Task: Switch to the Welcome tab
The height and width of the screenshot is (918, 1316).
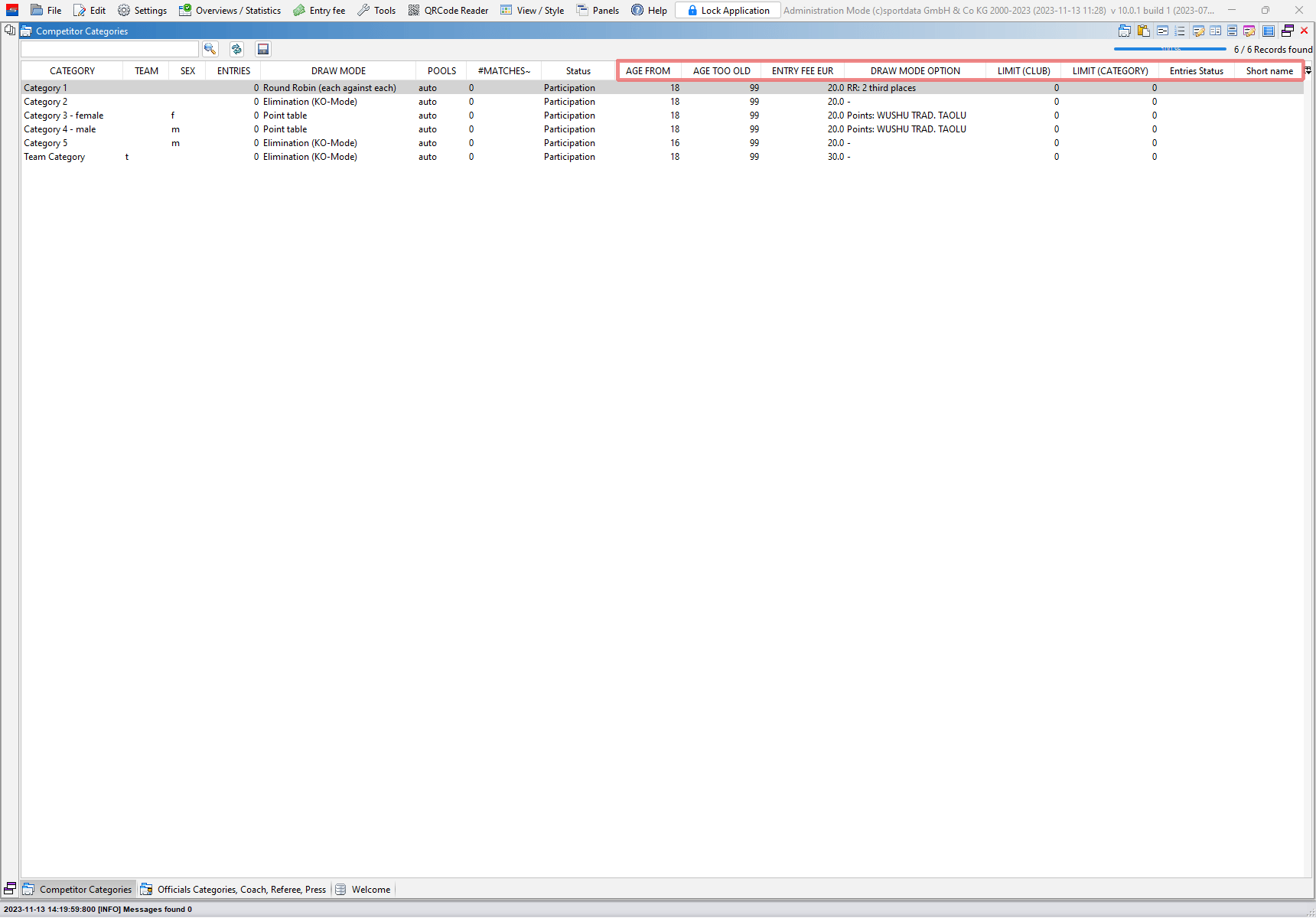Action: [x=363, y=889]
